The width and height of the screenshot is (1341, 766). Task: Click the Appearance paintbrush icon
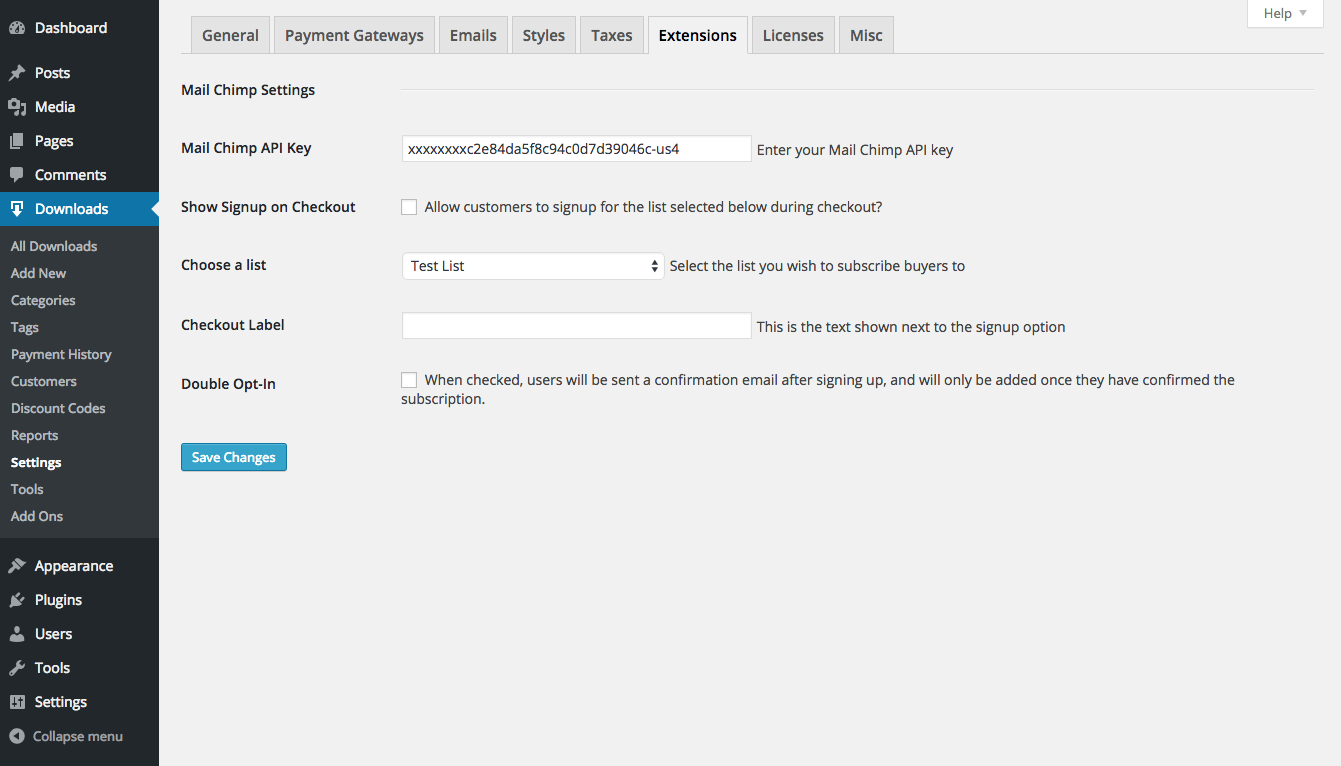tap(17, 566)
